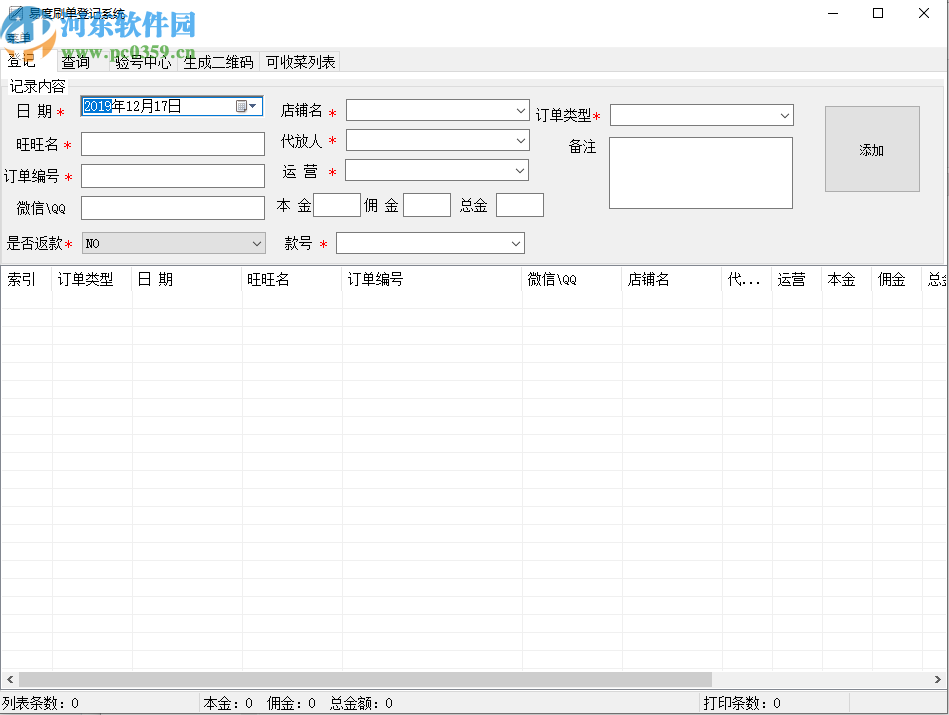Expand the 代放人 dropdown
The image size is (949, 715).
(520, 140)
